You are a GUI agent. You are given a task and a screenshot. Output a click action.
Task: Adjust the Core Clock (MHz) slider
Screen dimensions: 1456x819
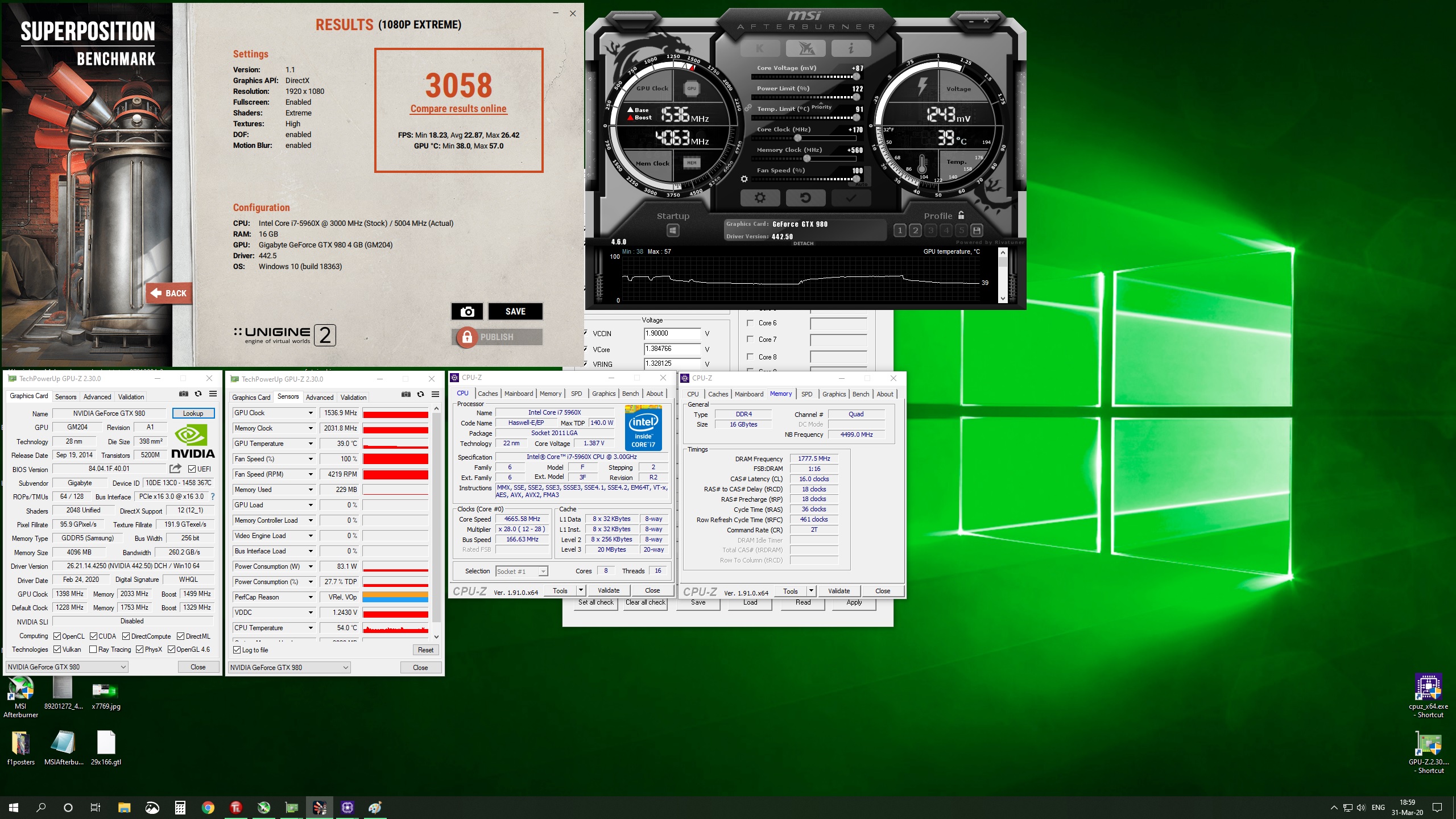tap(804, 138)
